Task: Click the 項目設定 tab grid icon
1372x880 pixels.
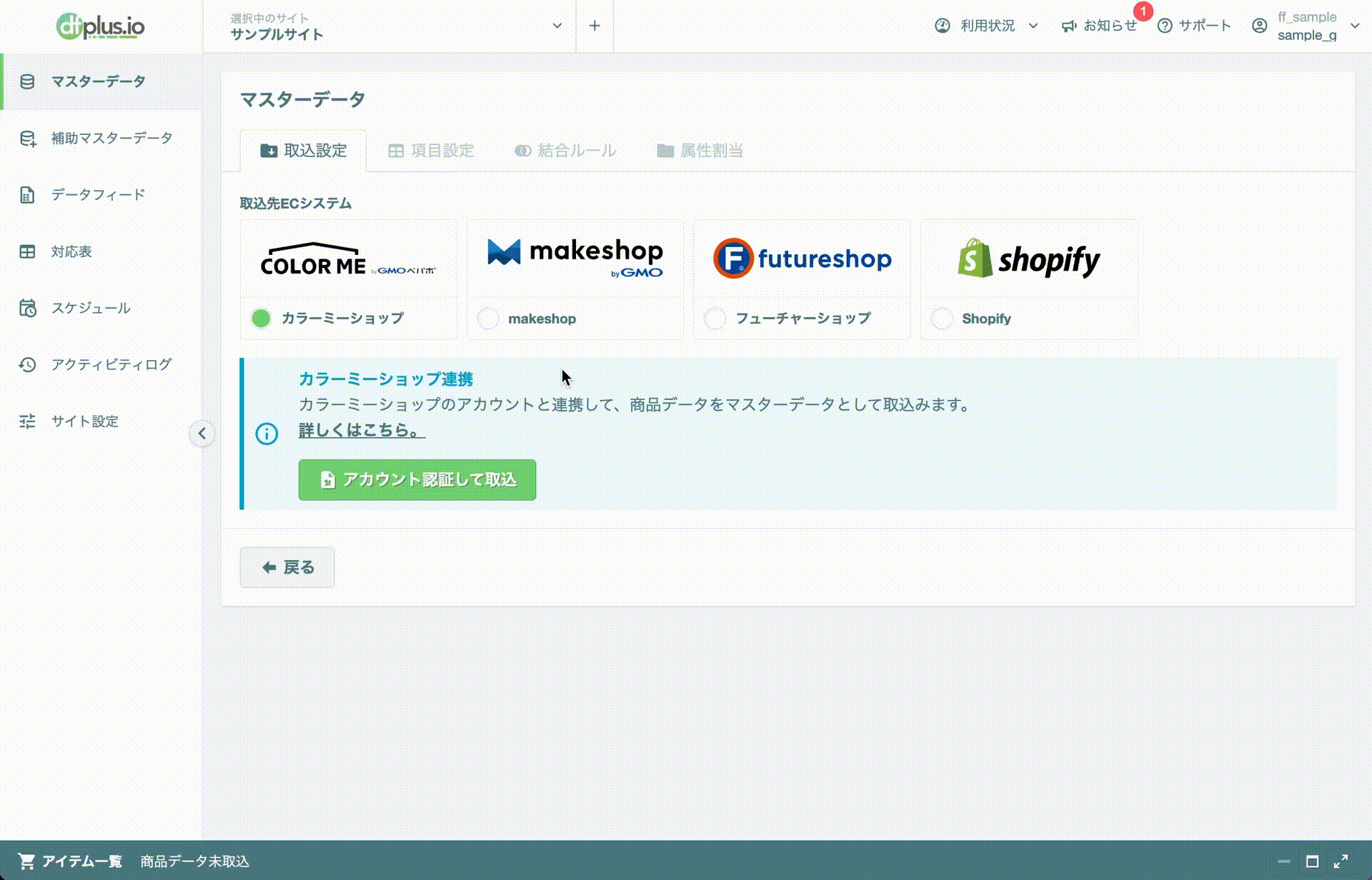Action: click(x=396, y=151)
